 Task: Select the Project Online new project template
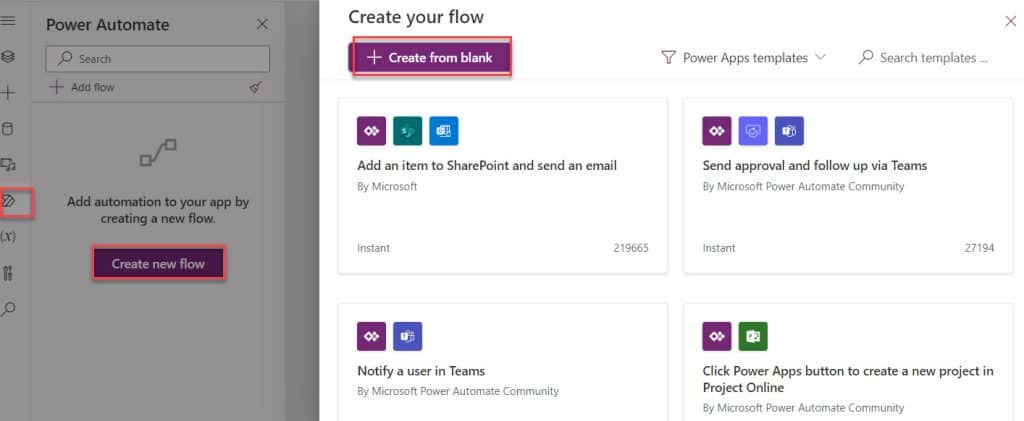[848, 362]
